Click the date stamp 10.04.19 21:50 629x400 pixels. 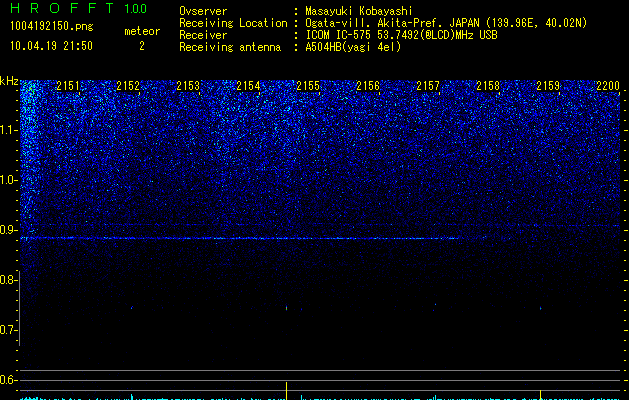(51, 46)
